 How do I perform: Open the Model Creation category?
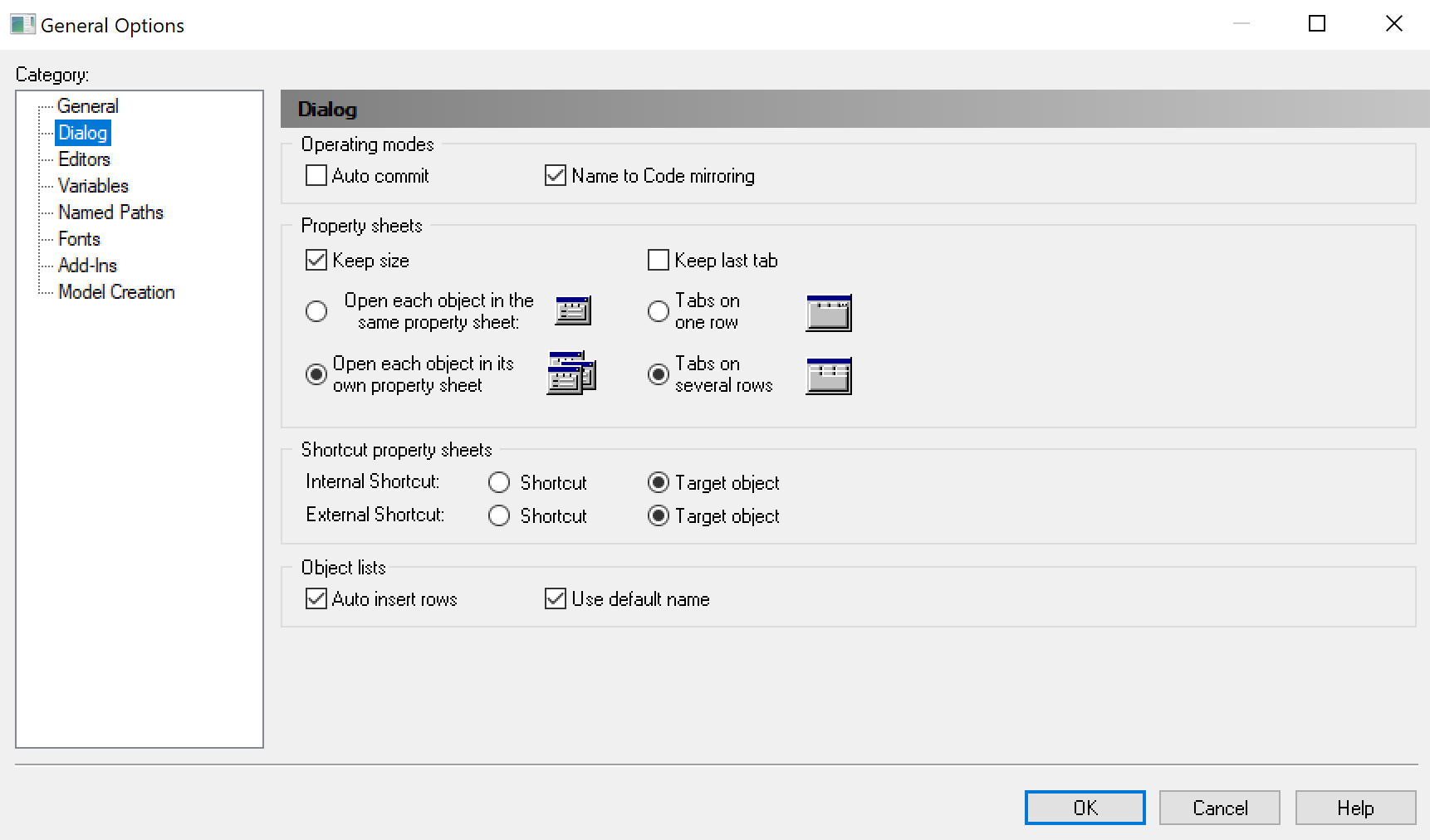click(x=116, y=292)
